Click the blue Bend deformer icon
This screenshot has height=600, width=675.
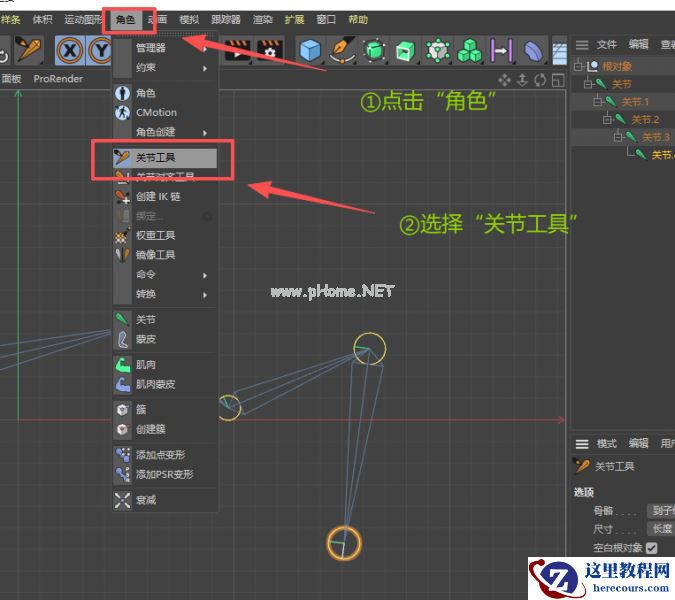(x=533, y=51)
